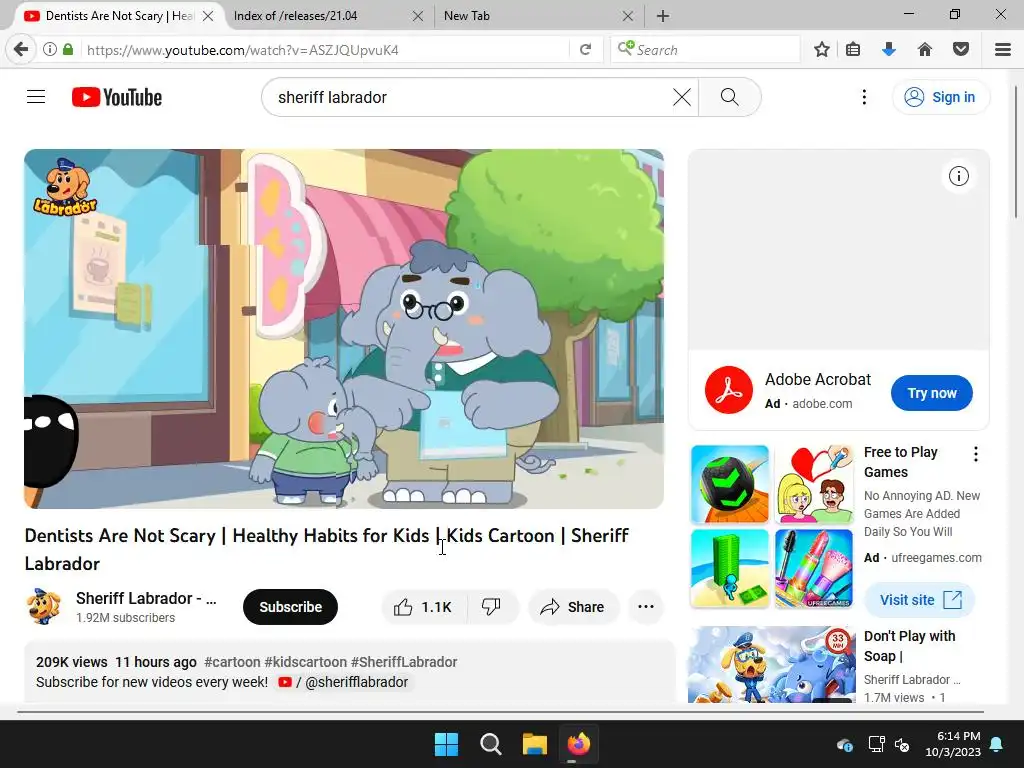
Task: Open Don't Play with Soap title
Action: click(x=910, y=646)
